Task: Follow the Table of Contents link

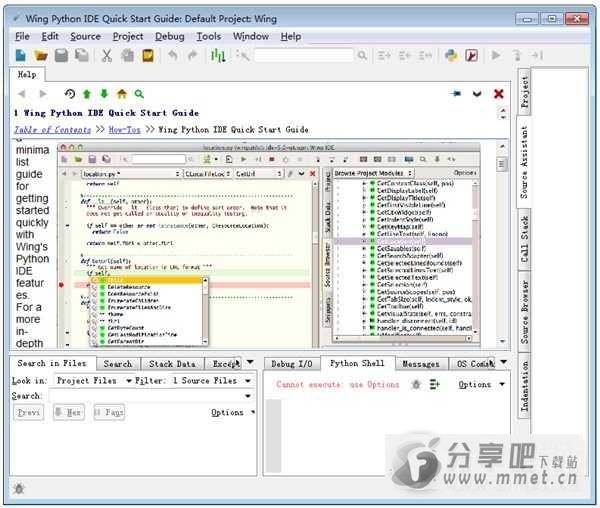Action: [x=53, y=130]
